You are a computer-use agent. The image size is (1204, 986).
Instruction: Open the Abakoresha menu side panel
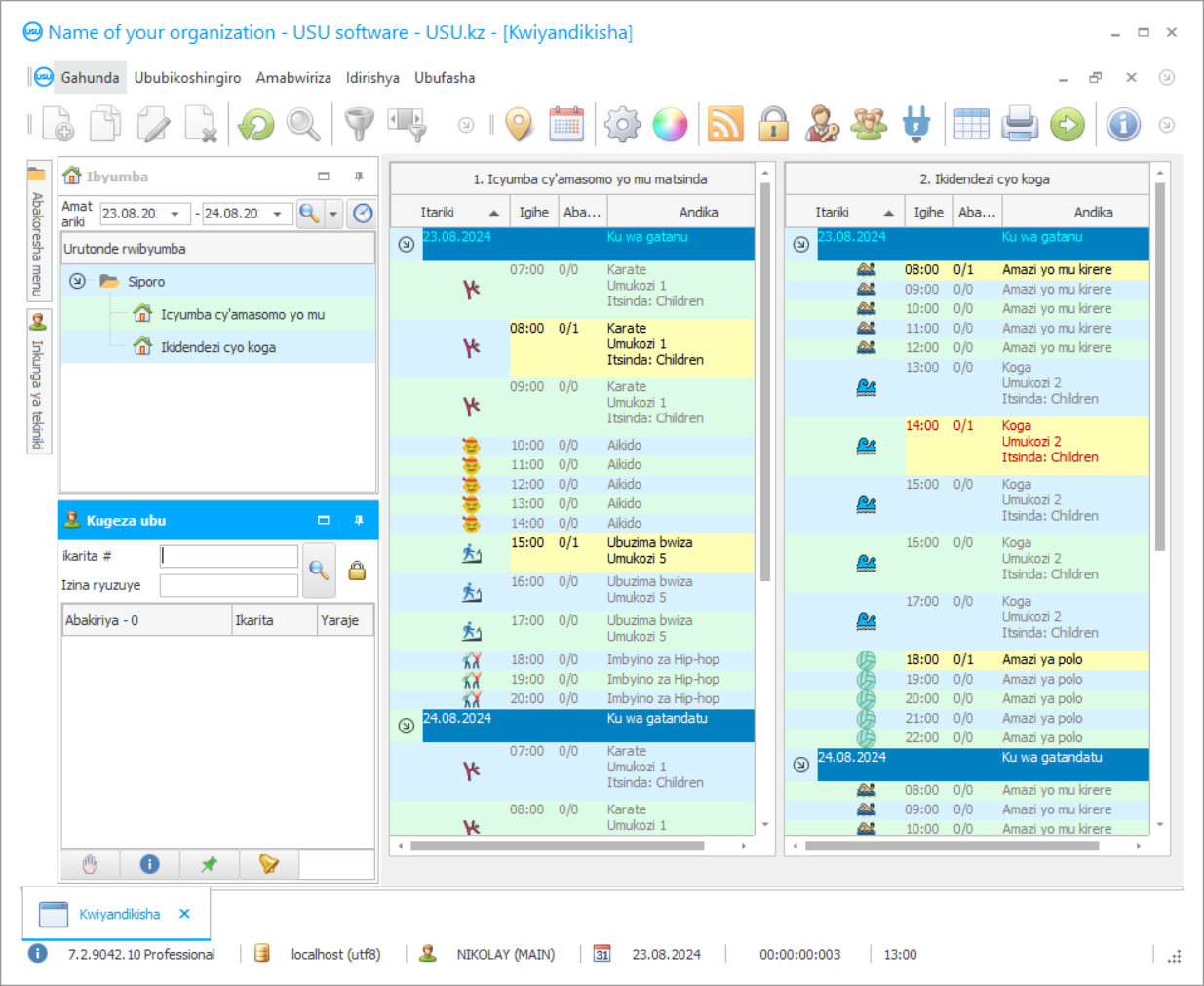(38, 231)
